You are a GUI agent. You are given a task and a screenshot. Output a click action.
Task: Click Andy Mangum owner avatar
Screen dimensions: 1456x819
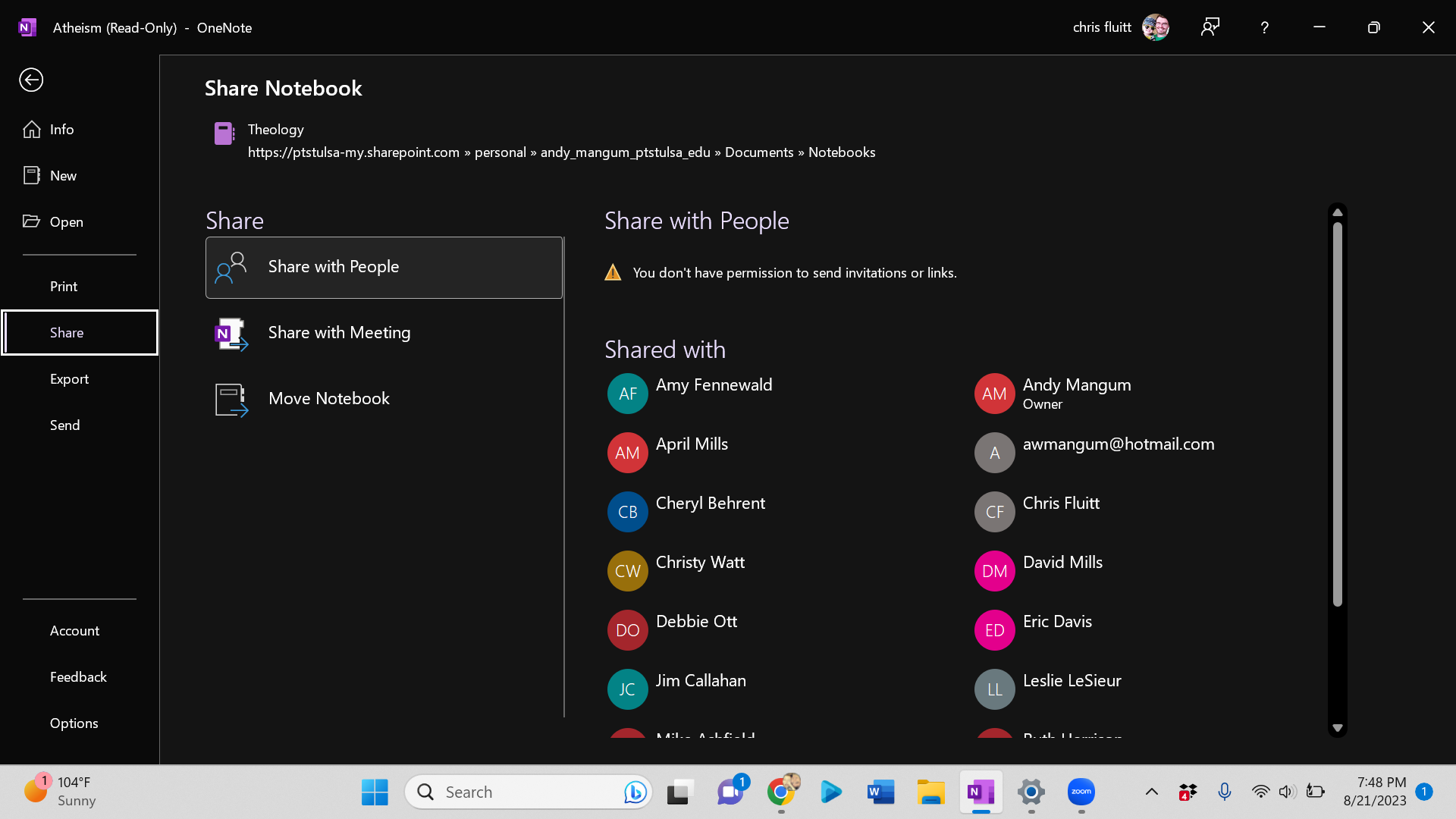pos(994,394)
